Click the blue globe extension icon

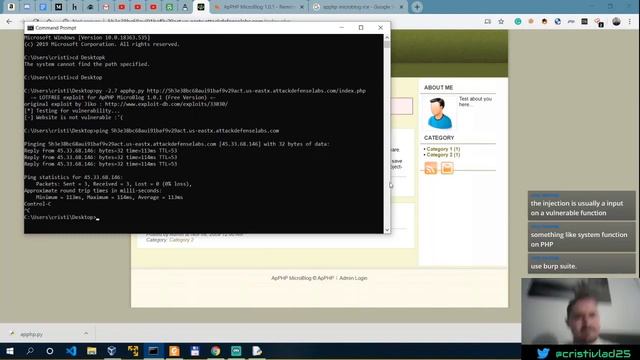pyautogui.click(x=558, y=22)
